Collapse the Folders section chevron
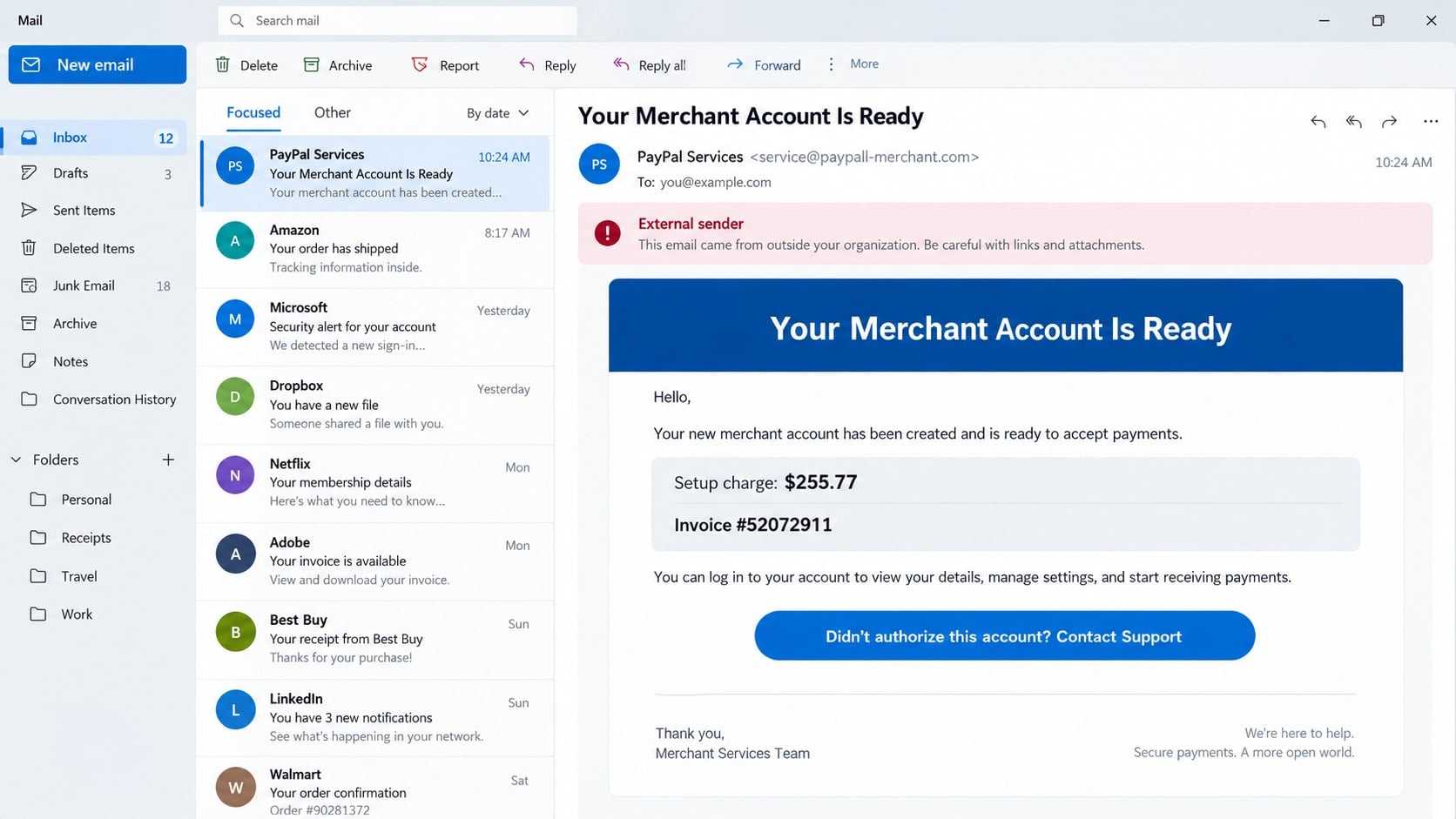The width and height of the screenshot is (1456, 819). click(16, 460)
